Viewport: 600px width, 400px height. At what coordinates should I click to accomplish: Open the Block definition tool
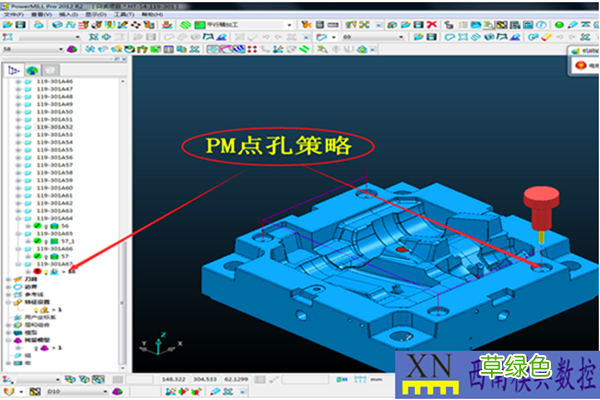[57, 25]
